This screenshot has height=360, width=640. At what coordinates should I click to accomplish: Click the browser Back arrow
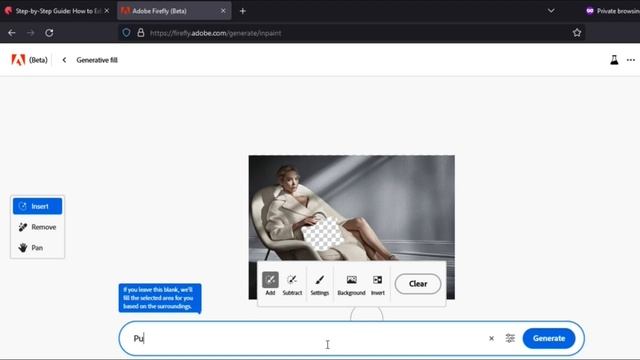[x=12, y=33]
